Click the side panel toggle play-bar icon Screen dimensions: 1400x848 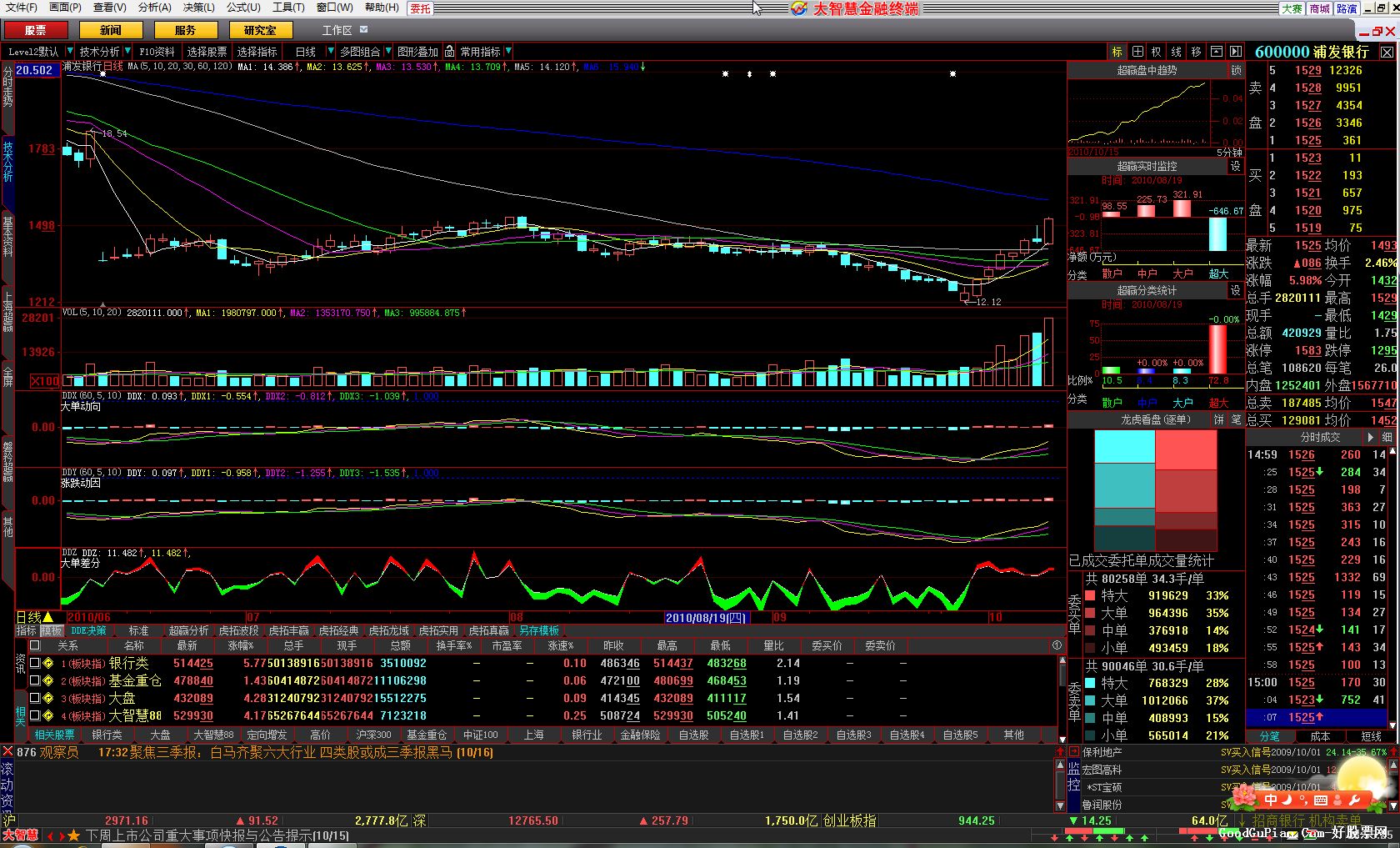[x=1236, y=52]
